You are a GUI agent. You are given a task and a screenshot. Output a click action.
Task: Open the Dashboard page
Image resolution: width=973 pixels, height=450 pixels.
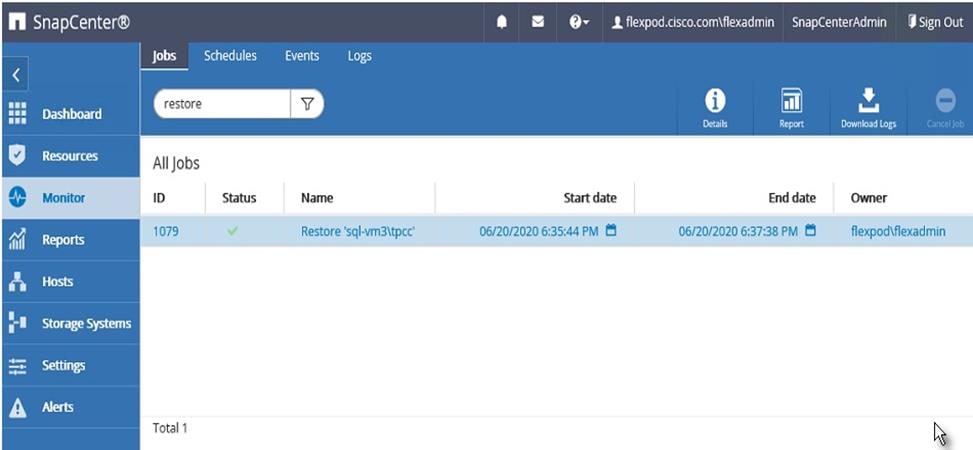71,114
